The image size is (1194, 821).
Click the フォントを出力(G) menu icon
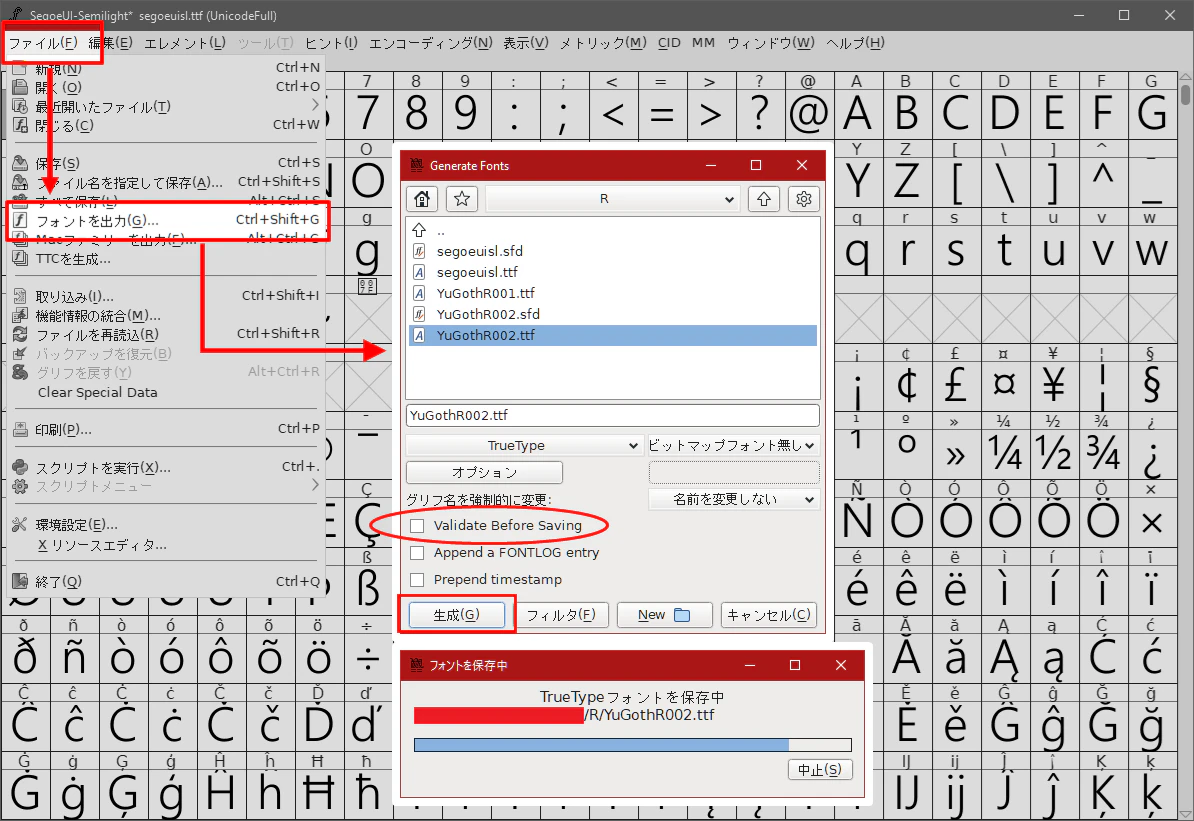(x=21, y=220)
